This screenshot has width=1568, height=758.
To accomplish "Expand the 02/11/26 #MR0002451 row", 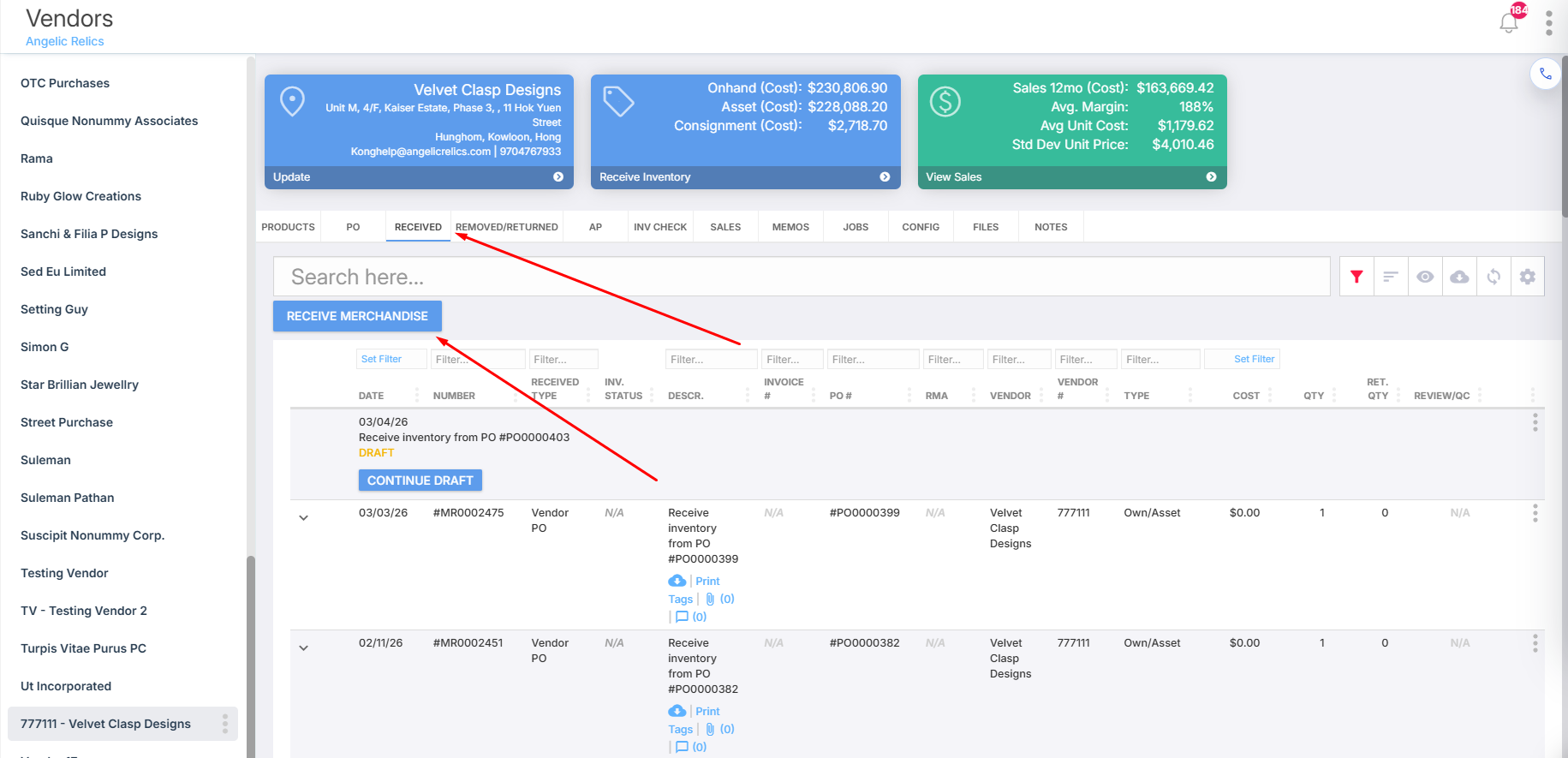I will [x=303, y=648].
